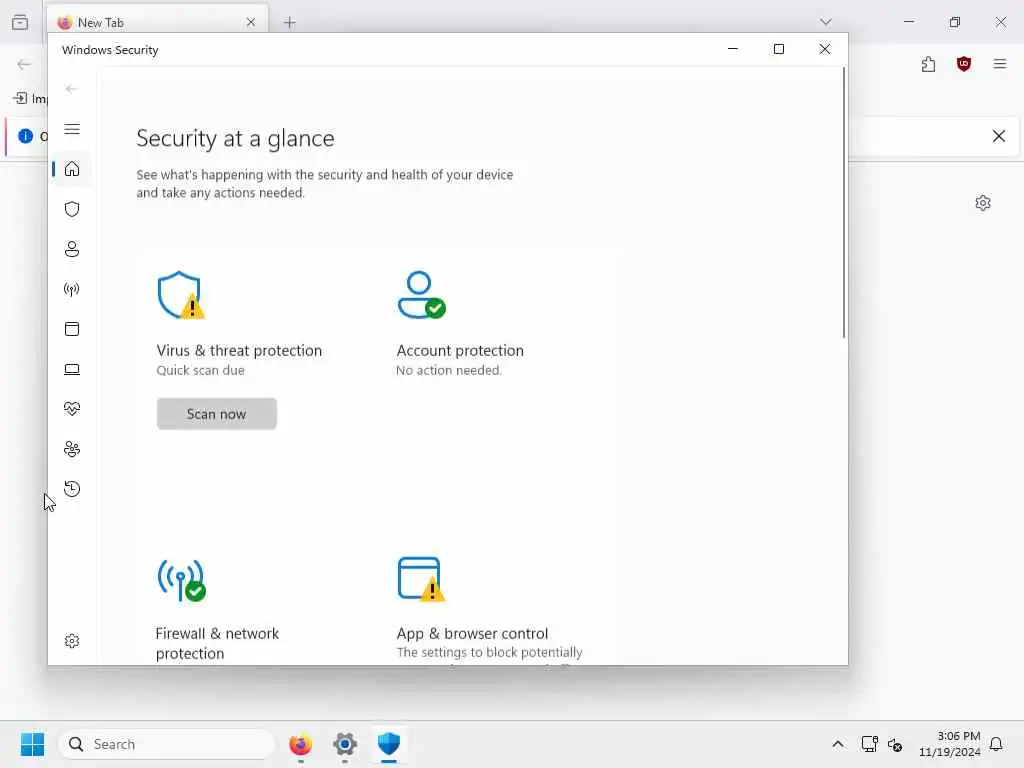The image size is (1024, 768).
Task: Open the taskbar clock and date
Action: point(950,744)
